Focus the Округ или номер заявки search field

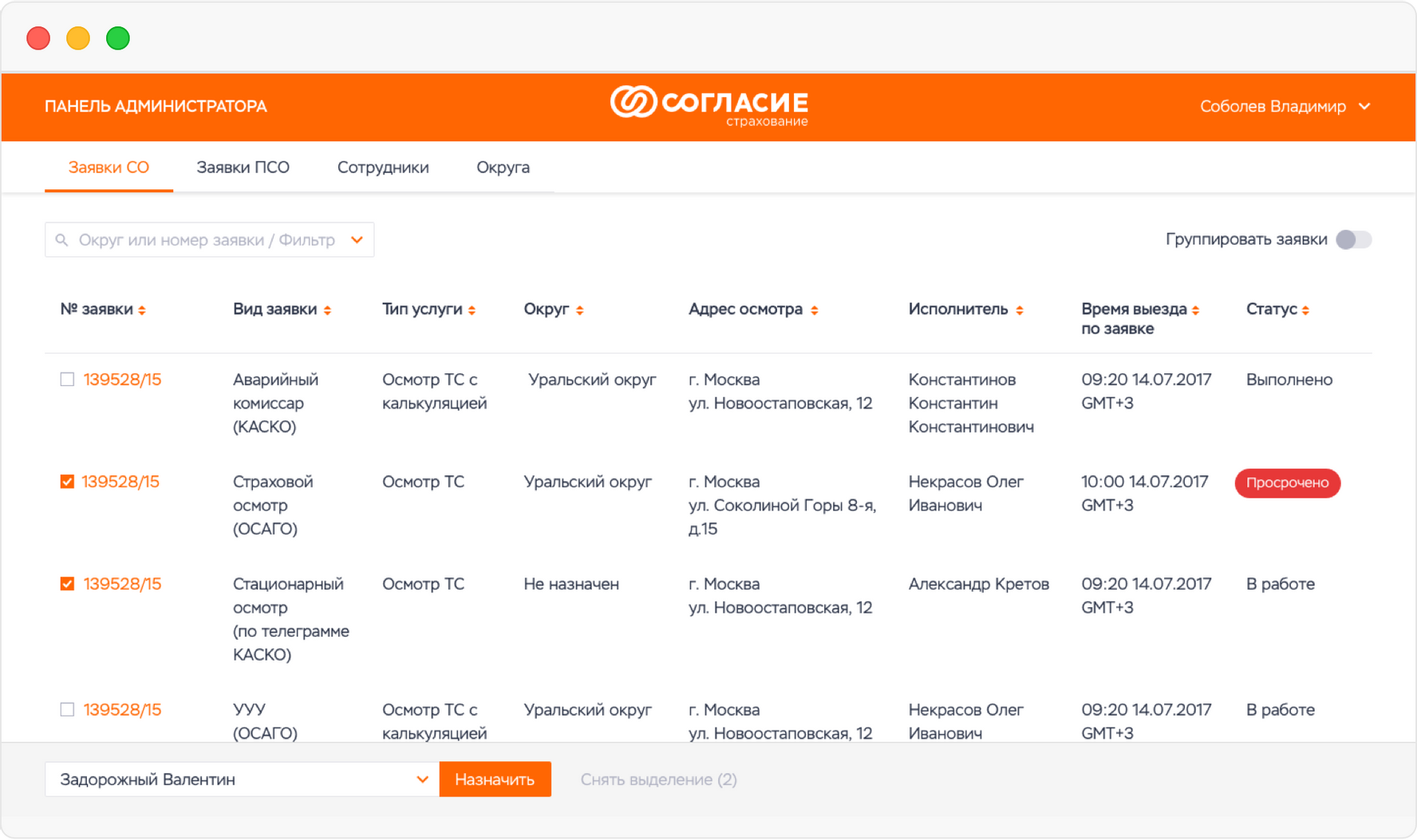pos(209,240)
